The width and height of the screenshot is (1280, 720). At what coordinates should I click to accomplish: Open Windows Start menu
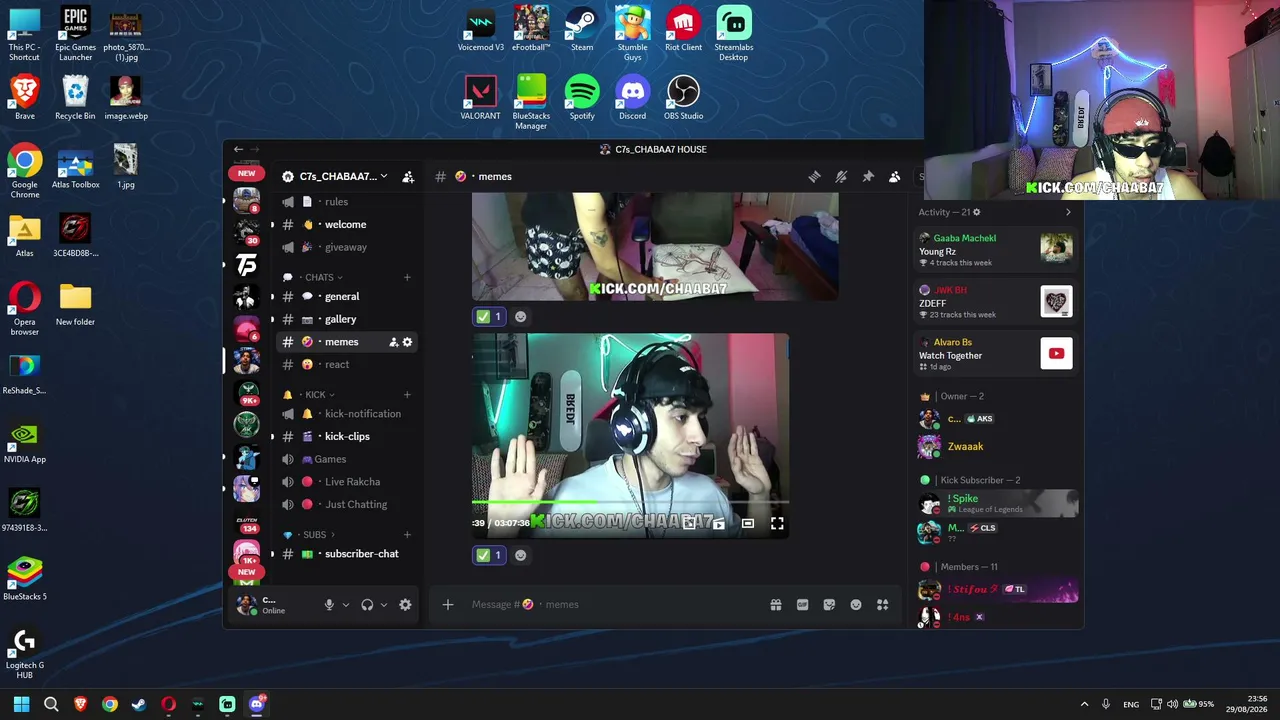[22, 704]
